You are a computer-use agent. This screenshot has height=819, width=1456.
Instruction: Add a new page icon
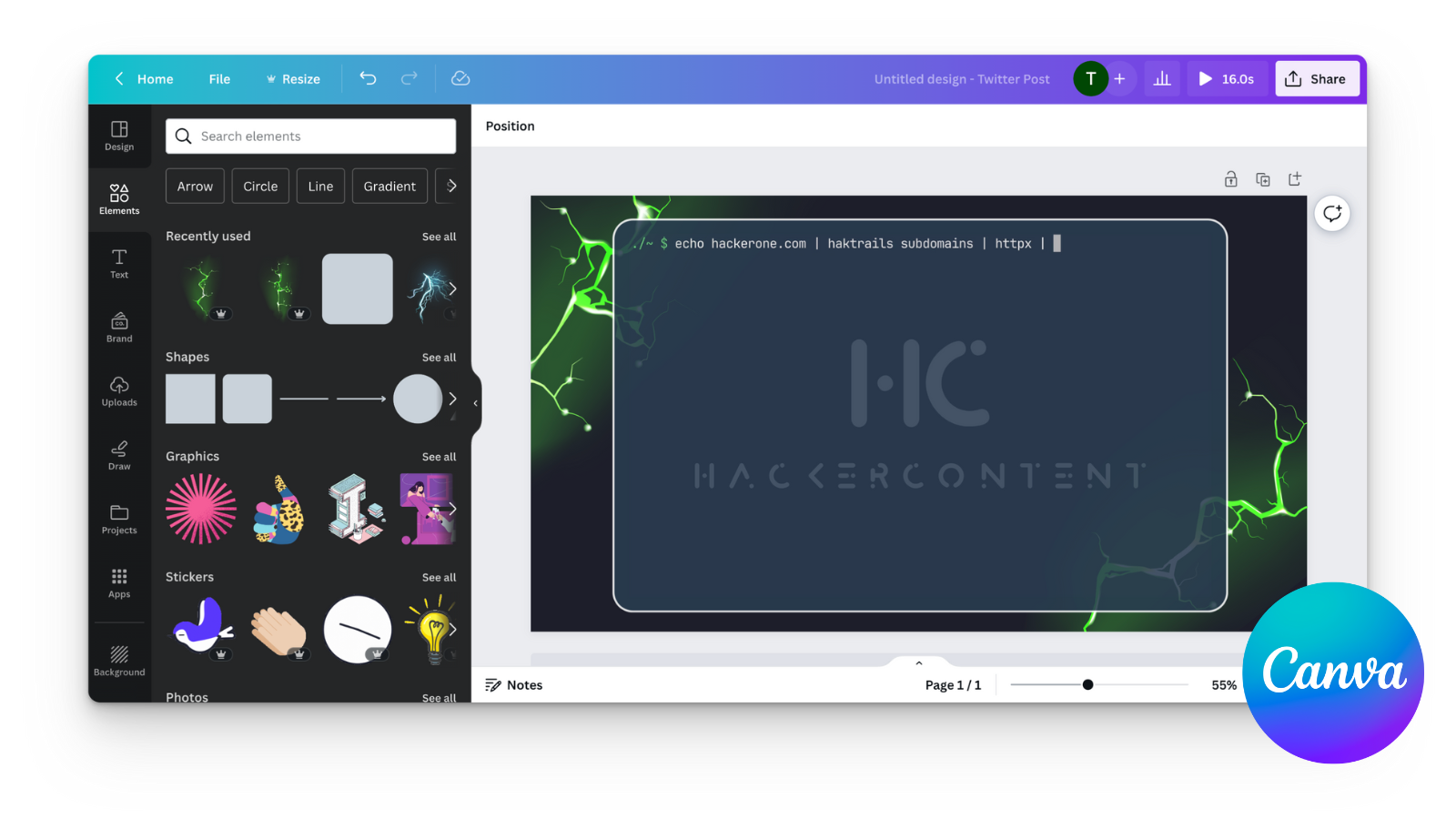[1294, 179]
